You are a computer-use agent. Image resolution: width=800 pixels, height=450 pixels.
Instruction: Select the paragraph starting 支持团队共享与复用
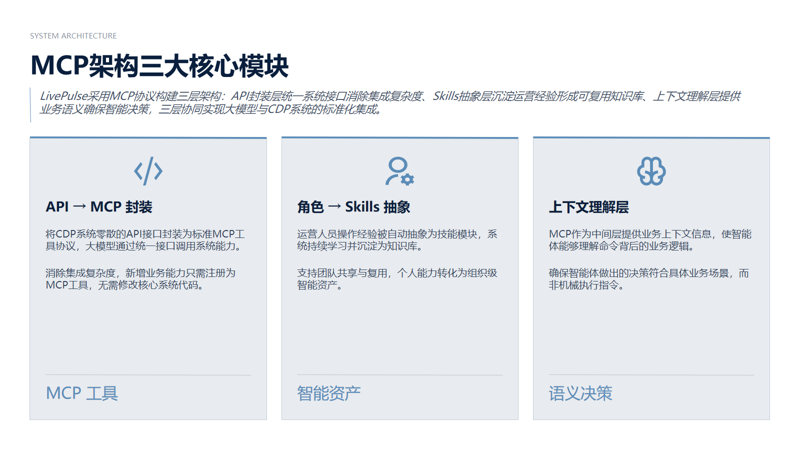(x=397, y=279)
